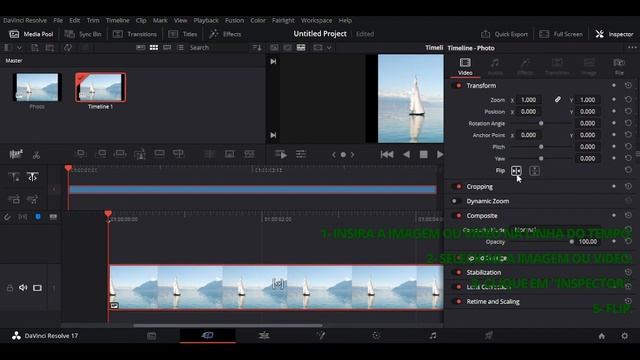Toggle the Inspector panel
Image resolution: width=640 pixels, height=360 pixels.
614,34
